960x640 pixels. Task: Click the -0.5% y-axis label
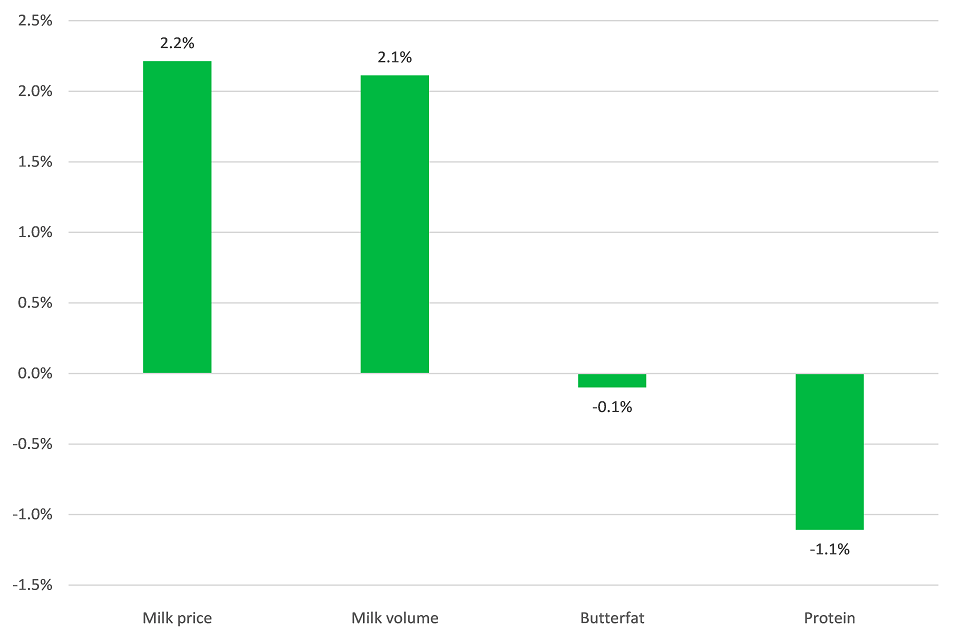[x=31, y=444]
